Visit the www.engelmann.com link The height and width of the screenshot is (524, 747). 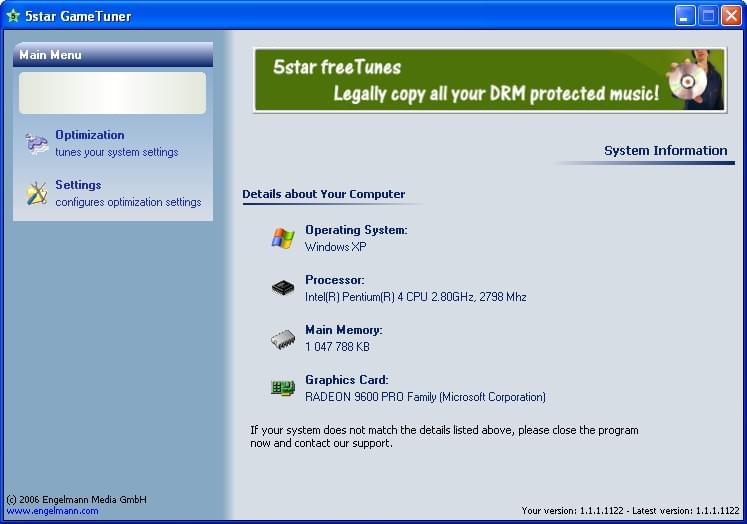pyautogui.click(x=52, y=511)
